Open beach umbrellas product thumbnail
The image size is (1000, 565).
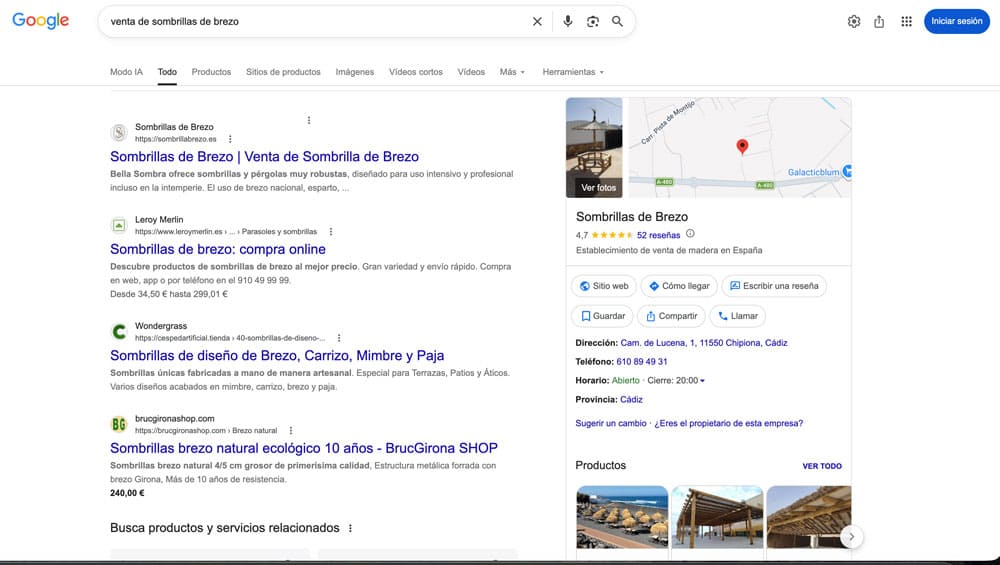[x=622, y=517]
